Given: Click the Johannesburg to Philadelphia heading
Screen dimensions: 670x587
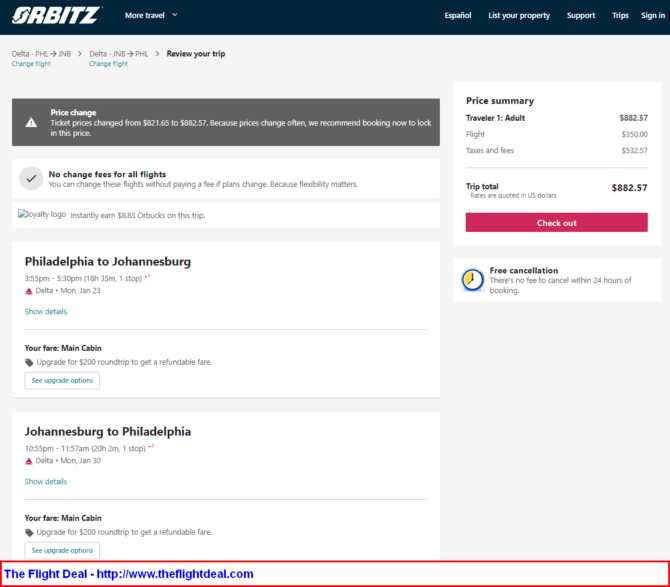Looking at the screenshot, I should (x=108, y=431).
